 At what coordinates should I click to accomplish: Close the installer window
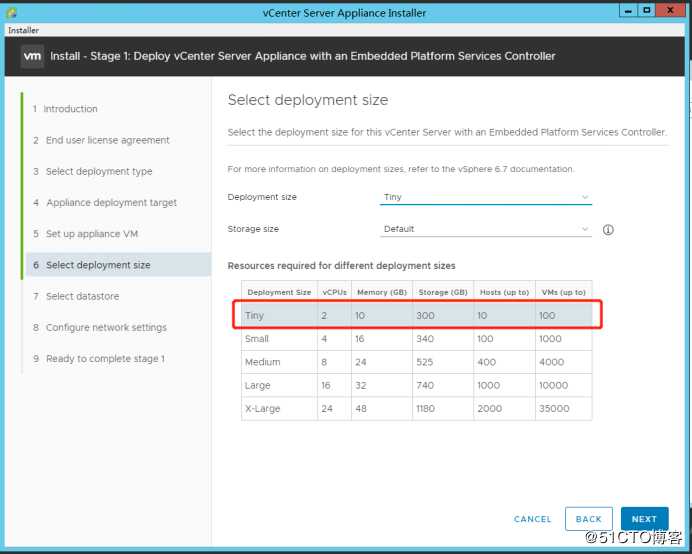tap(670, 11)
